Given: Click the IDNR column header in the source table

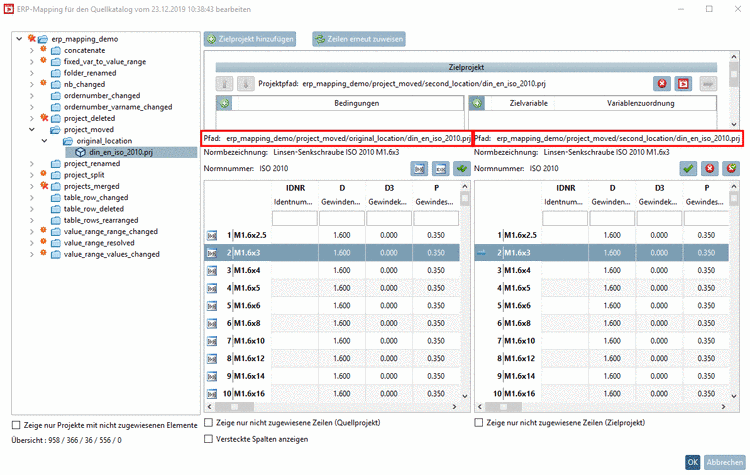Looking at the screenshot, I should (295, 188).
